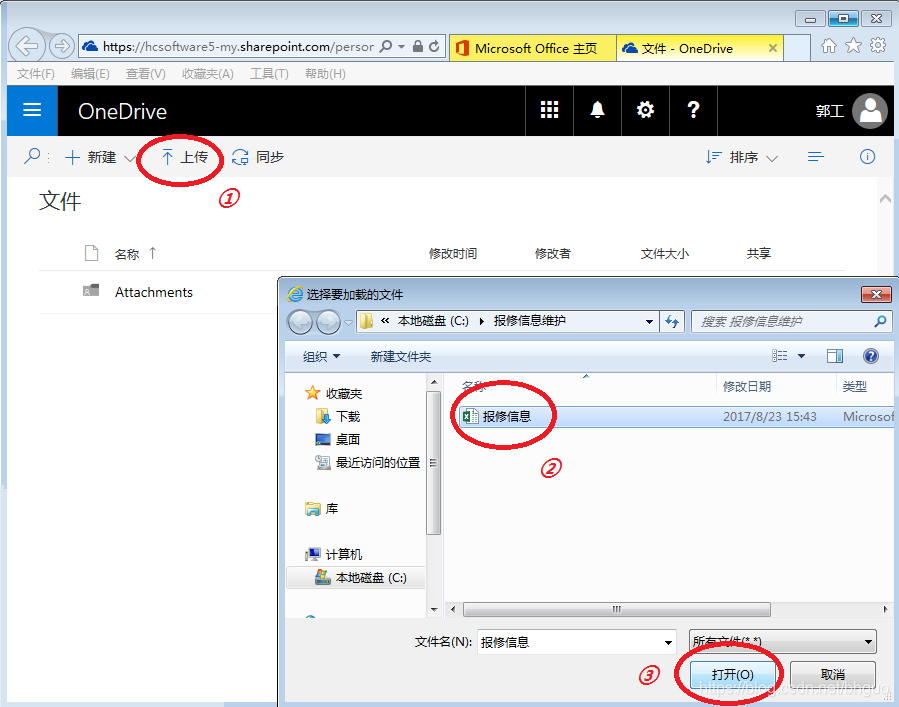Open help with the question mark icon
The height and width of the screenshot is (707, 899).
(x=693, y=110)
